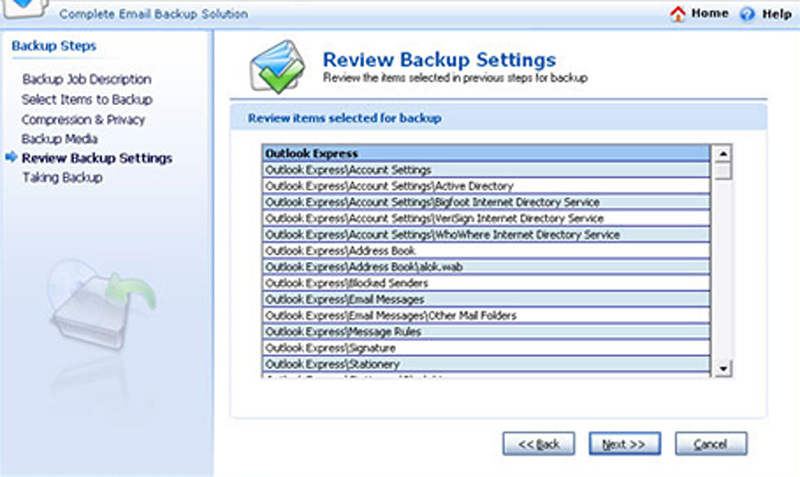The height and width of the screenshot is (477, 800).
Task: Select the 'Outlook Express\Account Settings' row
Action: [486, 169]
